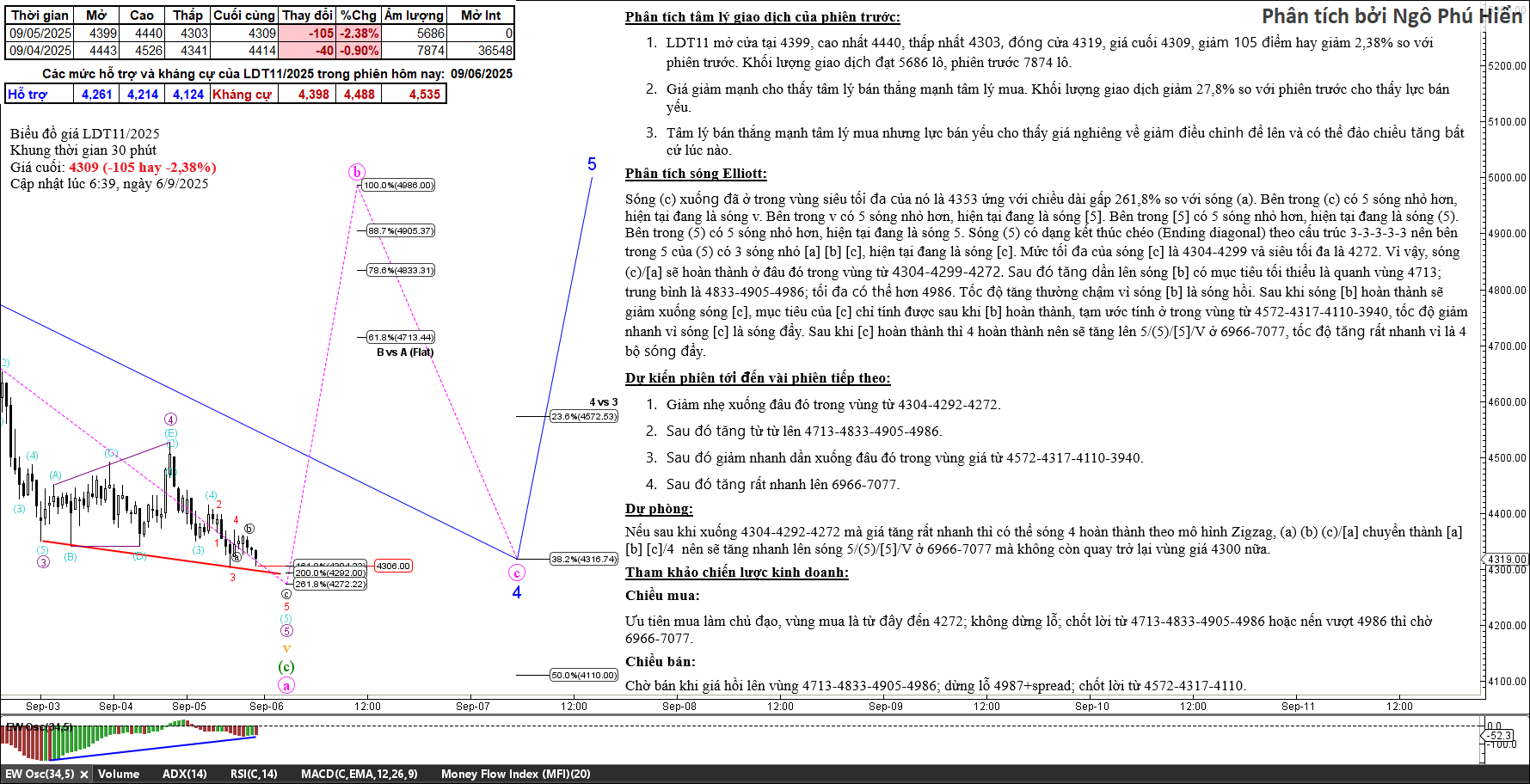This screenshot has height=784, width=1530.
Task: Click the pink circled 'c' wave label
Action: click(517, 573)
